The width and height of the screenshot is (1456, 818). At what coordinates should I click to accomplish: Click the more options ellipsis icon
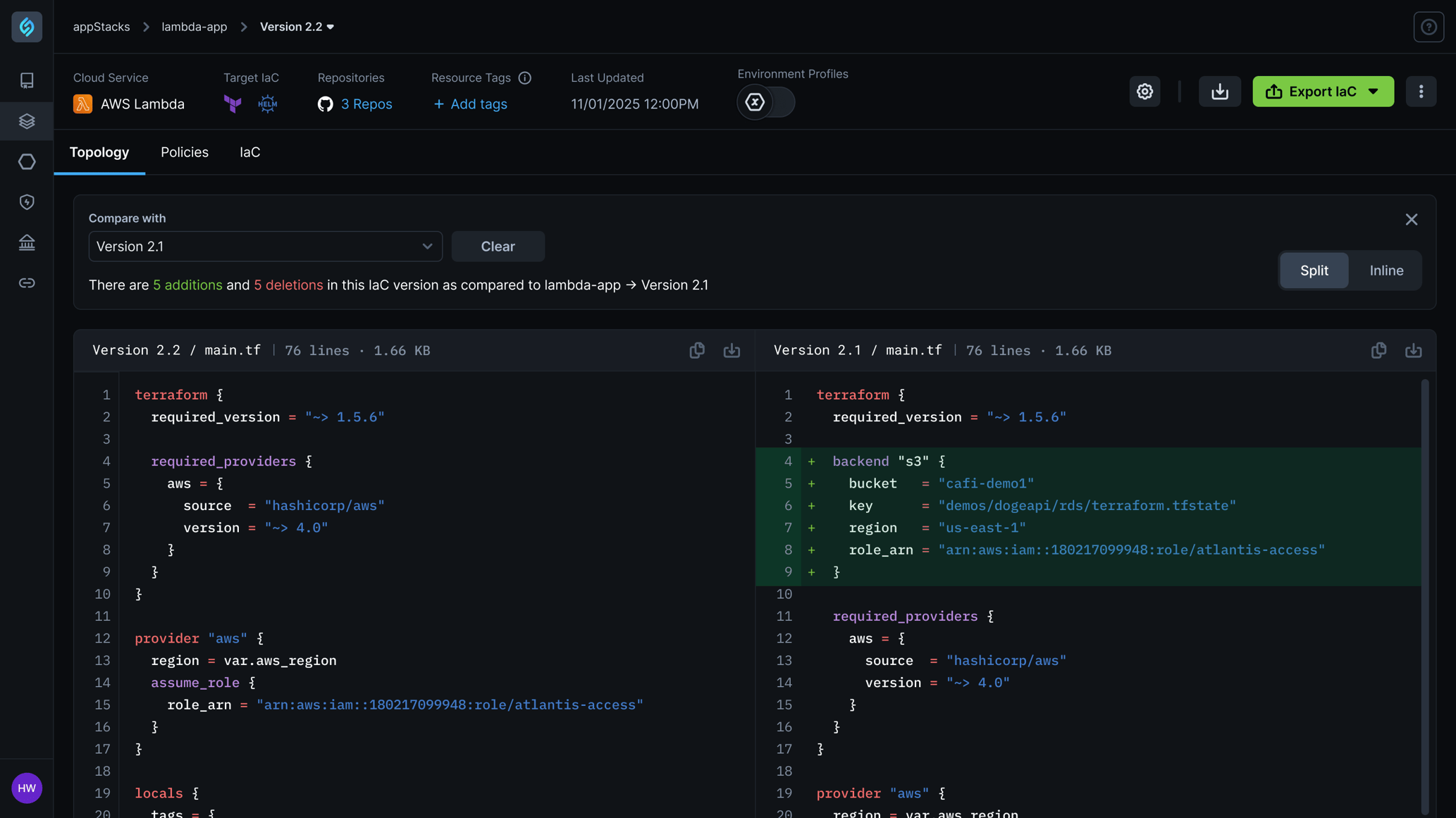click(x=1421, y=91)
